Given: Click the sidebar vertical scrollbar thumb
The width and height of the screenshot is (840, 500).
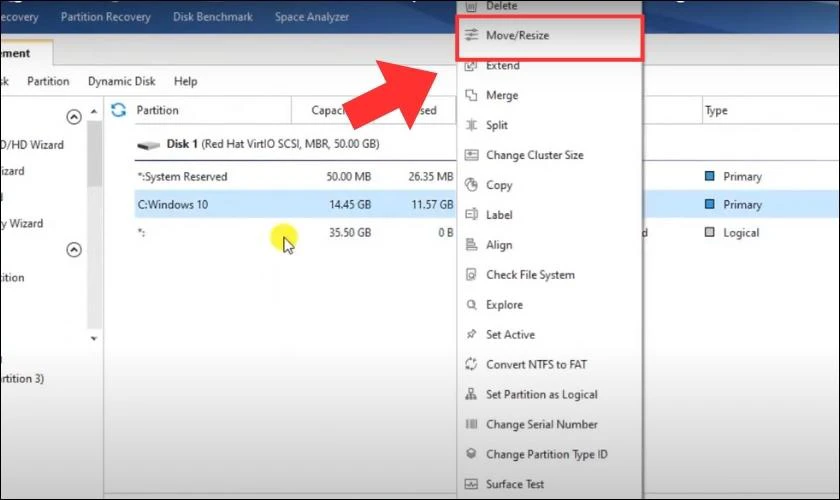Looking at the screenshot, I should (94, 153).
